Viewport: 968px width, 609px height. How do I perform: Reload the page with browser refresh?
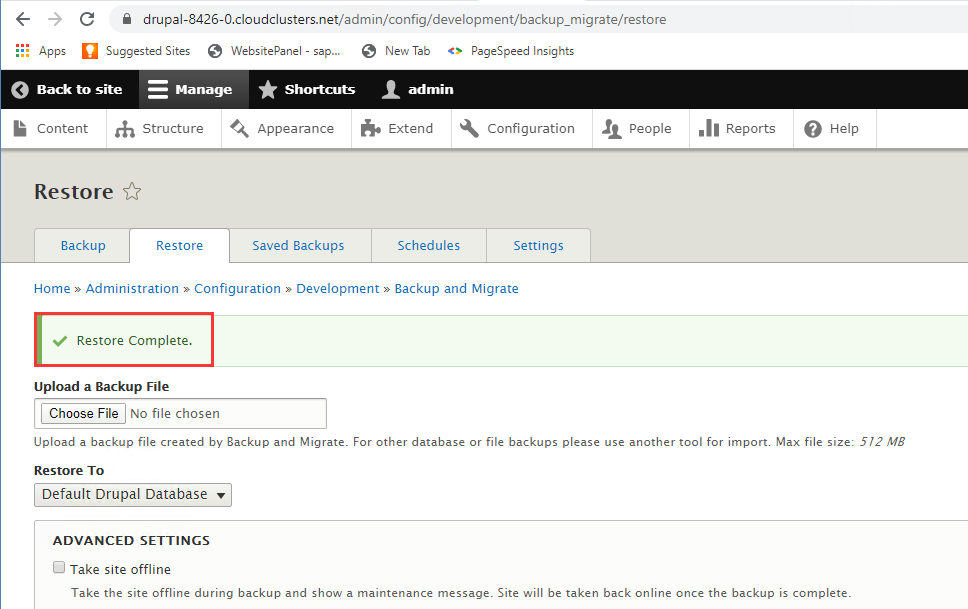(x=87, y=19)
